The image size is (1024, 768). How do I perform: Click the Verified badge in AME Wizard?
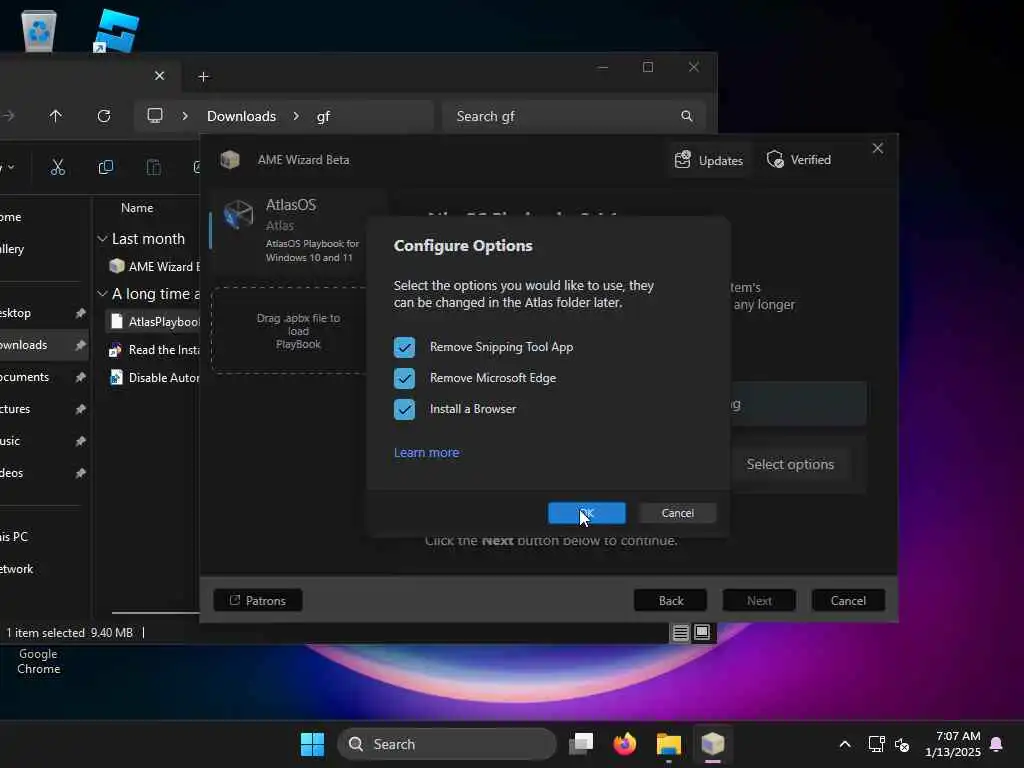coord(799,160)
